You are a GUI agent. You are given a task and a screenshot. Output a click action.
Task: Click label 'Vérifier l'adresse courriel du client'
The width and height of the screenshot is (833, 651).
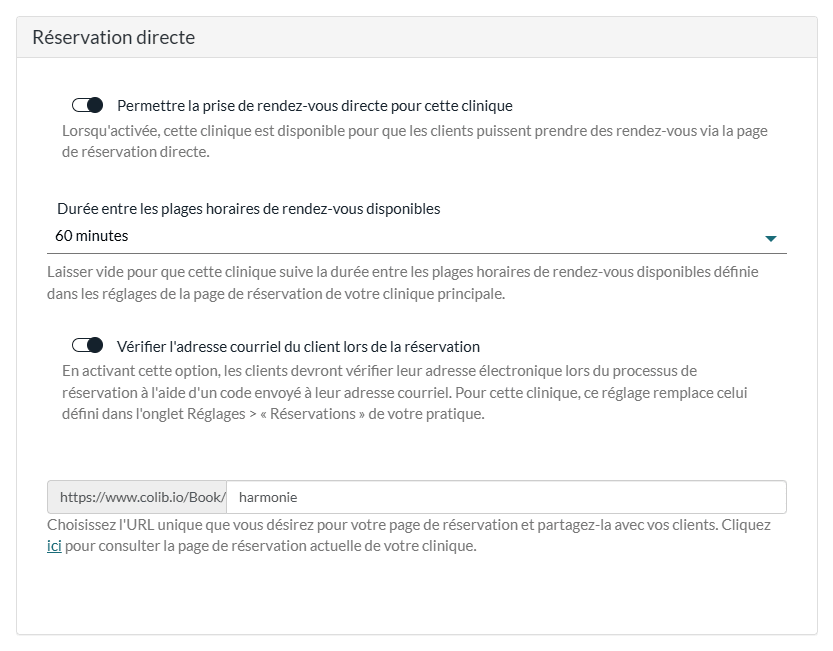click(x=298, y=346)
